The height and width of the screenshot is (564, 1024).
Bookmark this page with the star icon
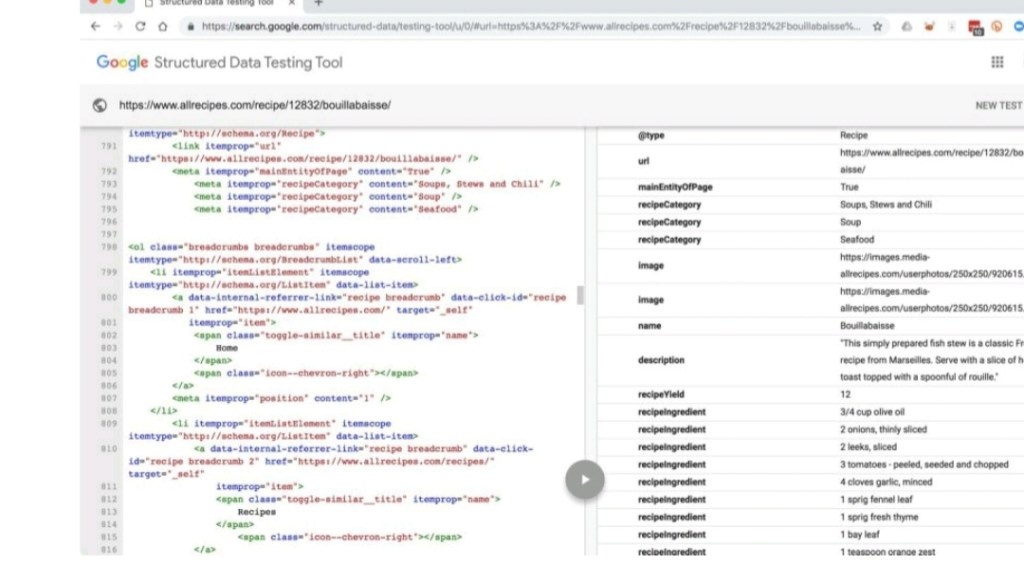(877, 27)
